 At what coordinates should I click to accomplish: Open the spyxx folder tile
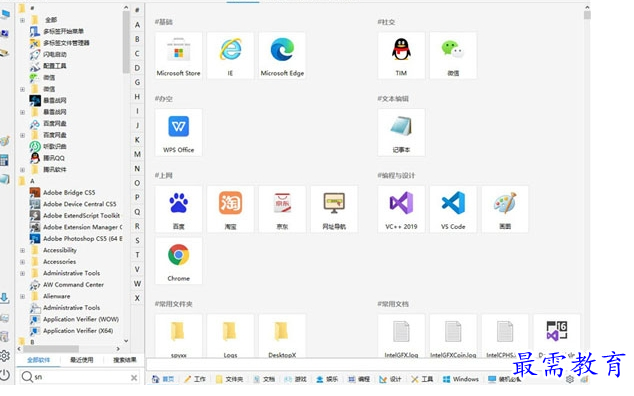178,337
